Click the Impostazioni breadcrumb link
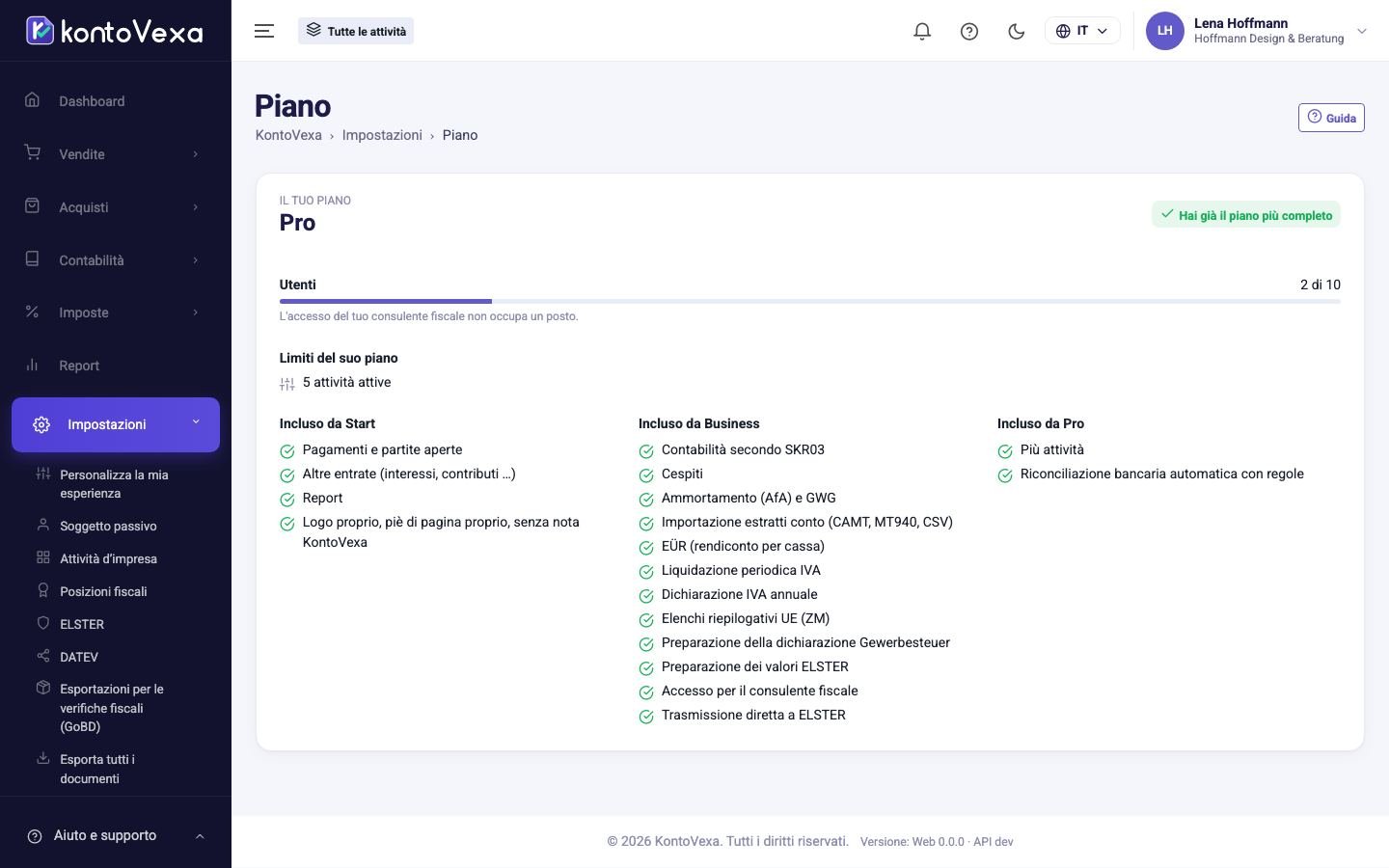The height and width of the screenshot is (868, 1389). tap(382, 135)
